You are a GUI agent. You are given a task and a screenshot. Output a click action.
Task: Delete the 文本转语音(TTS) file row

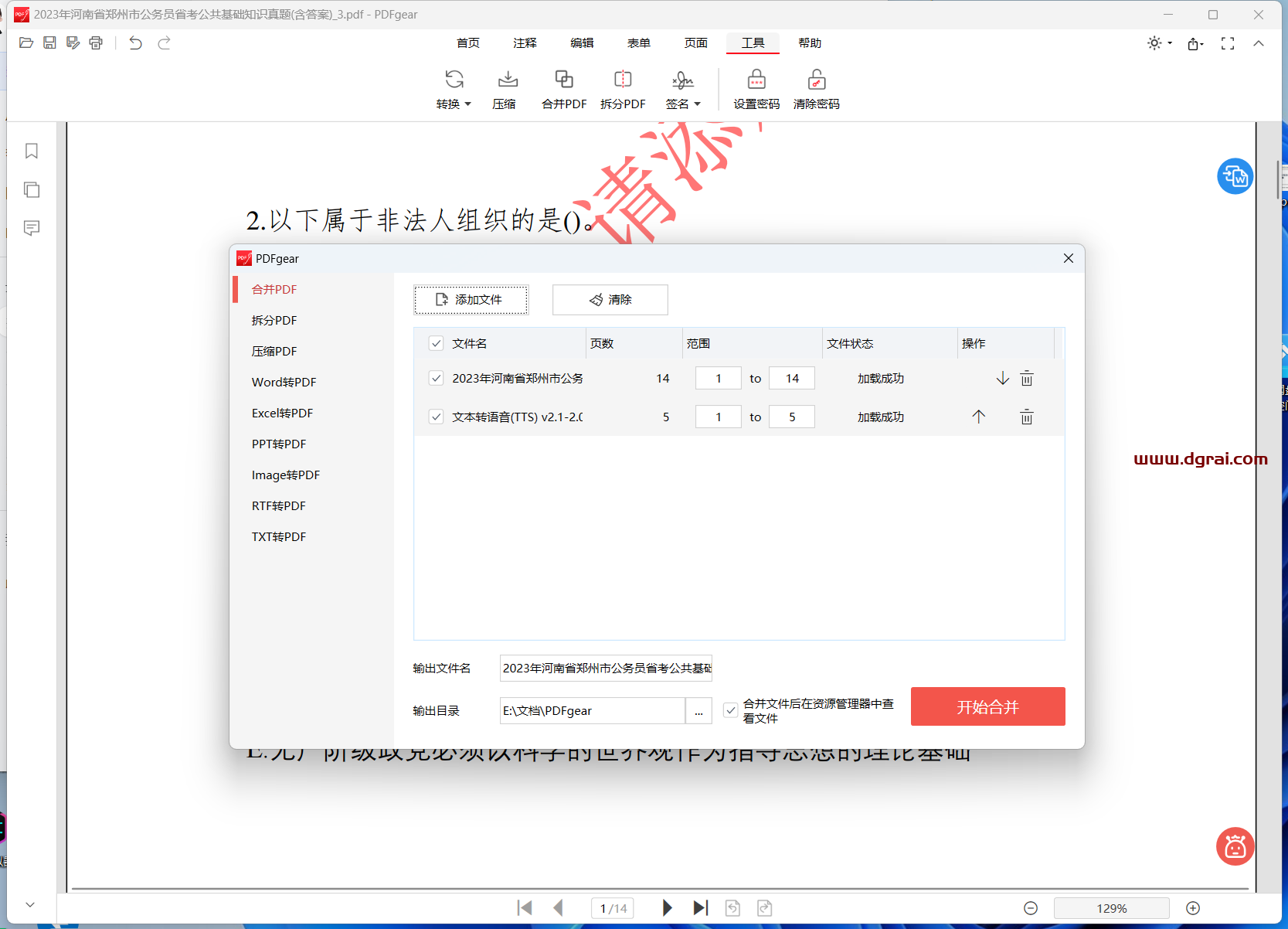click(1027, 417)
